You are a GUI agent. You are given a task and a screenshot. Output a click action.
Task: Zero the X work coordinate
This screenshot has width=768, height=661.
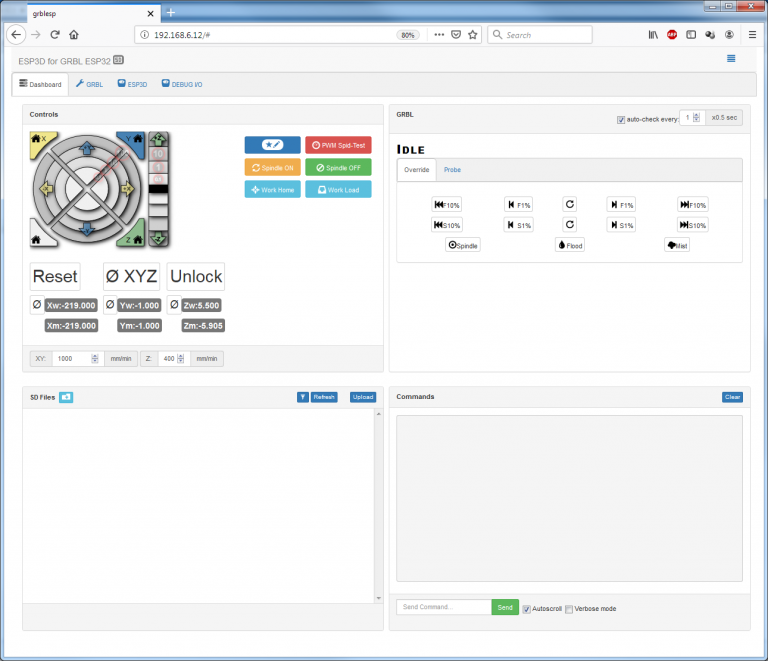(x=37, y=305)
